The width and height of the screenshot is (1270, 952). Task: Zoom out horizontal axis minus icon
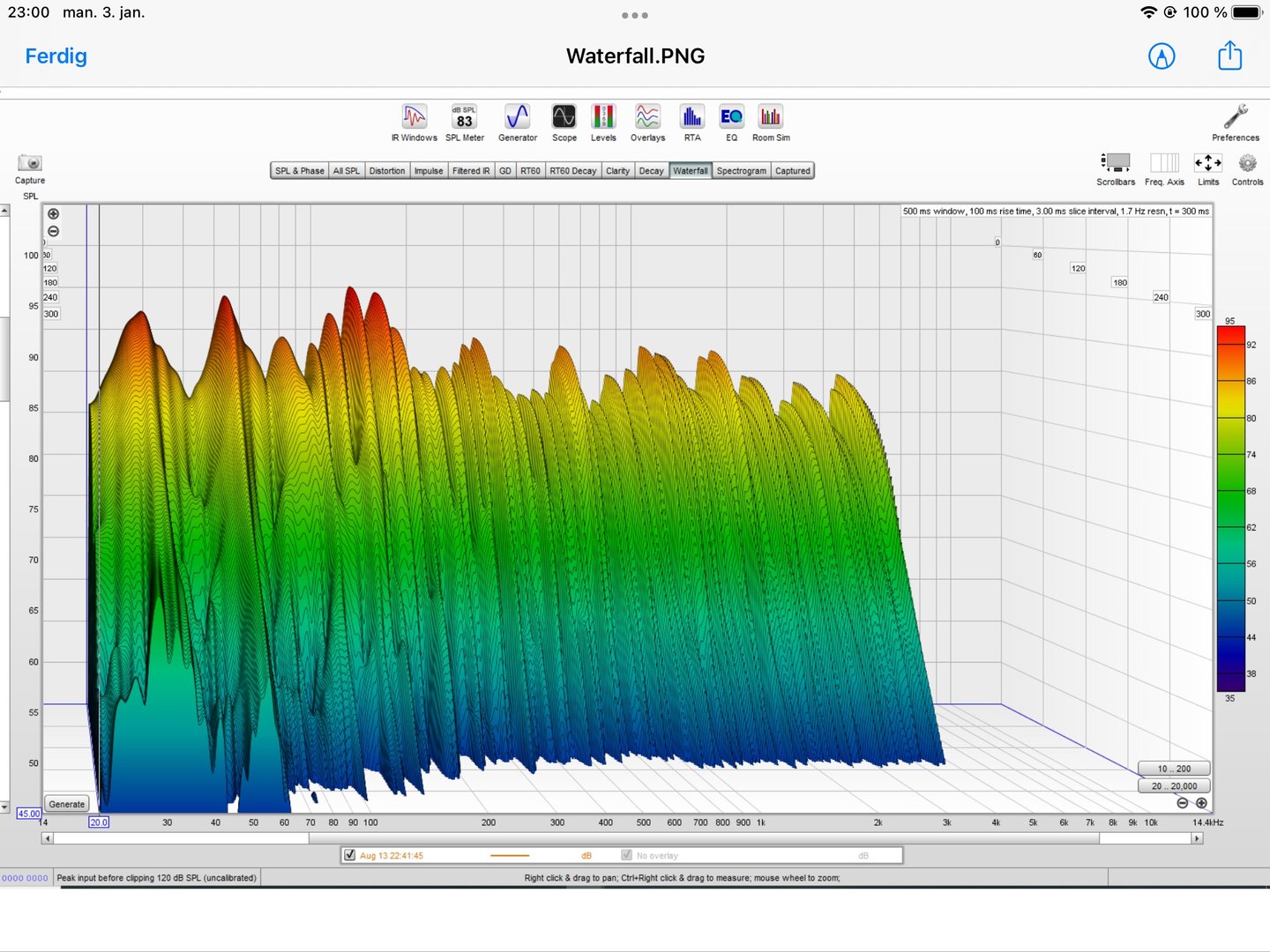point(1183,803)
